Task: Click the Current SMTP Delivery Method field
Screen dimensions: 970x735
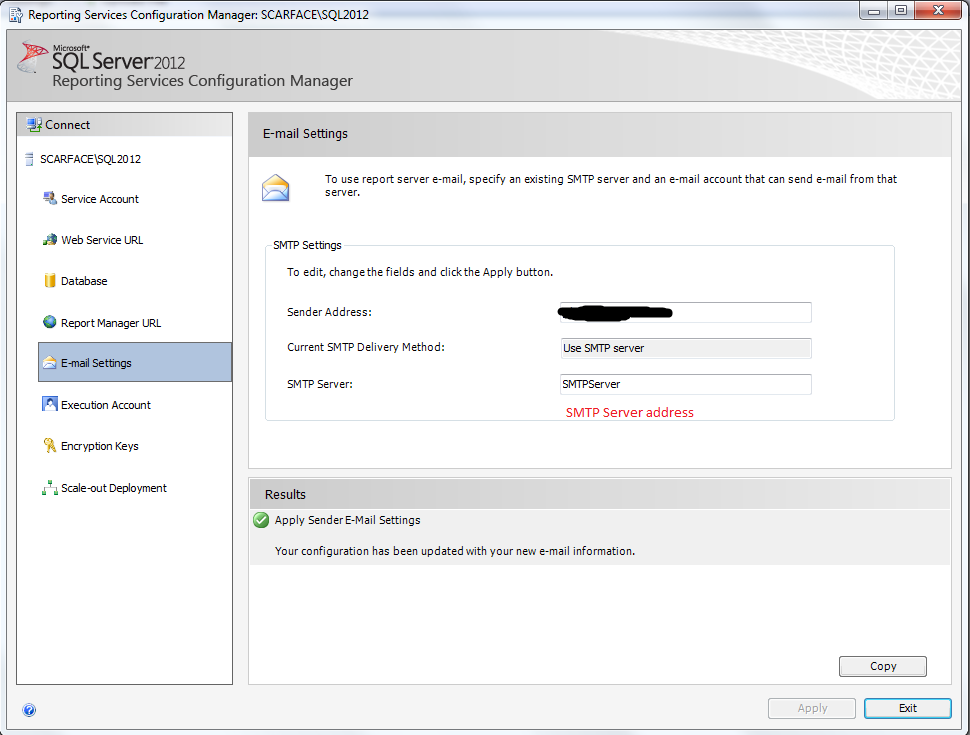Action: click(685, 348)
